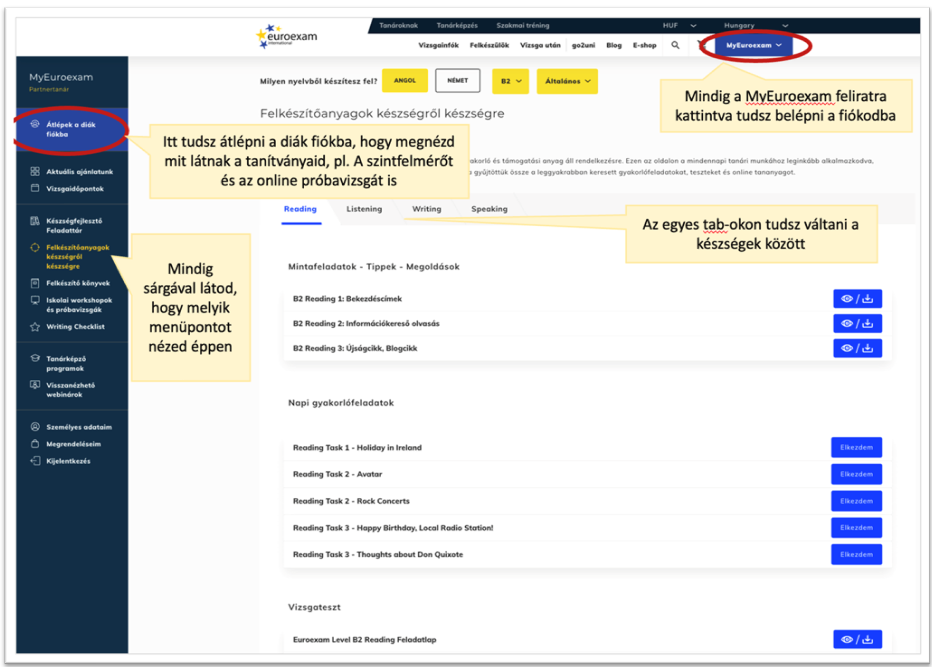
Task: Open the Hungary country dropdown
Action: click(755, 26)
